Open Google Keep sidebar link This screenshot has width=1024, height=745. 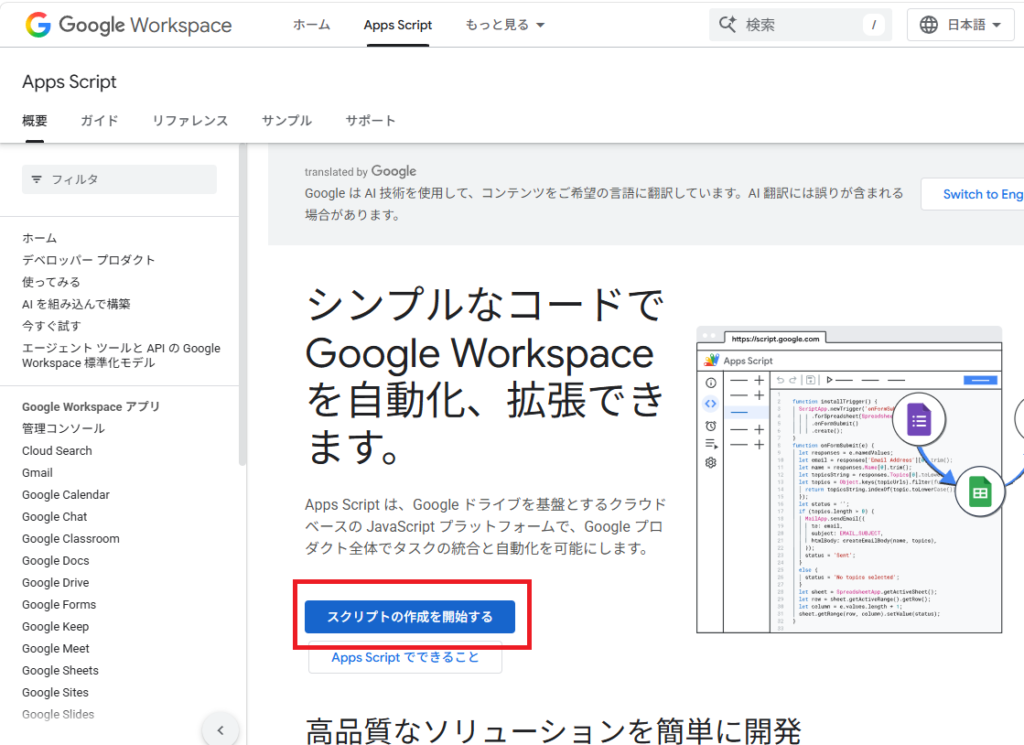[56, 626]
